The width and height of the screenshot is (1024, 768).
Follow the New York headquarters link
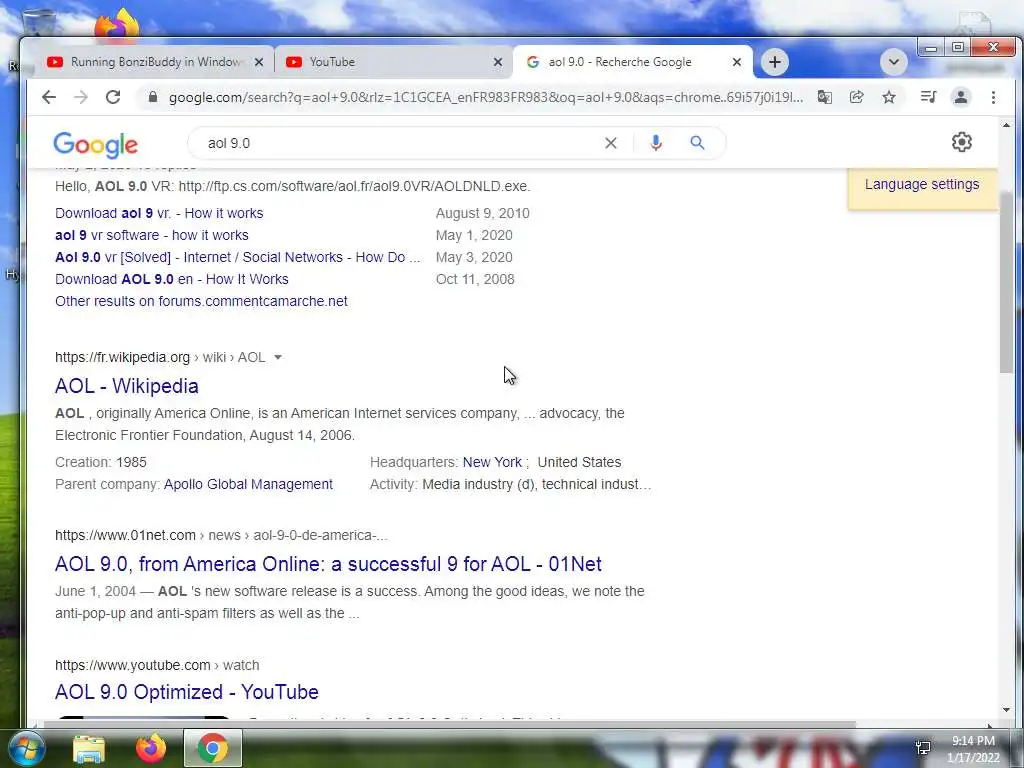point(492,462)
